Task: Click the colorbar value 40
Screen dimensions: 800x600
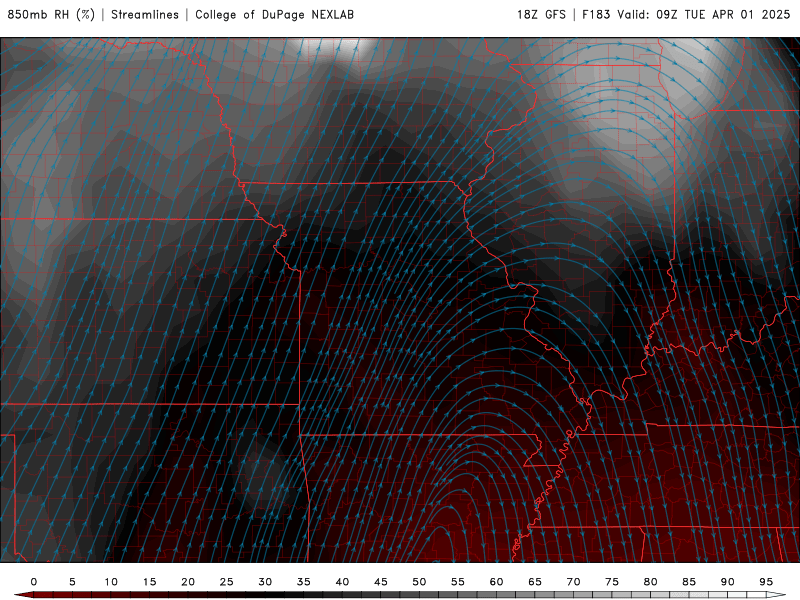Action: point(342,582)
